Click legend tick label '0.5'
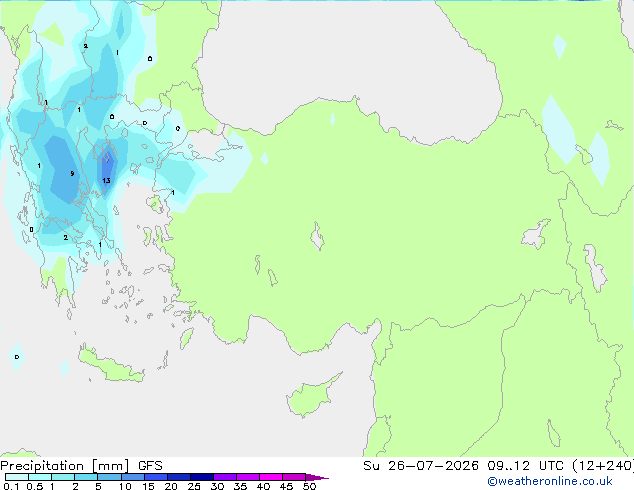Viewport: 634px width, 490px height. click(34, 486)
